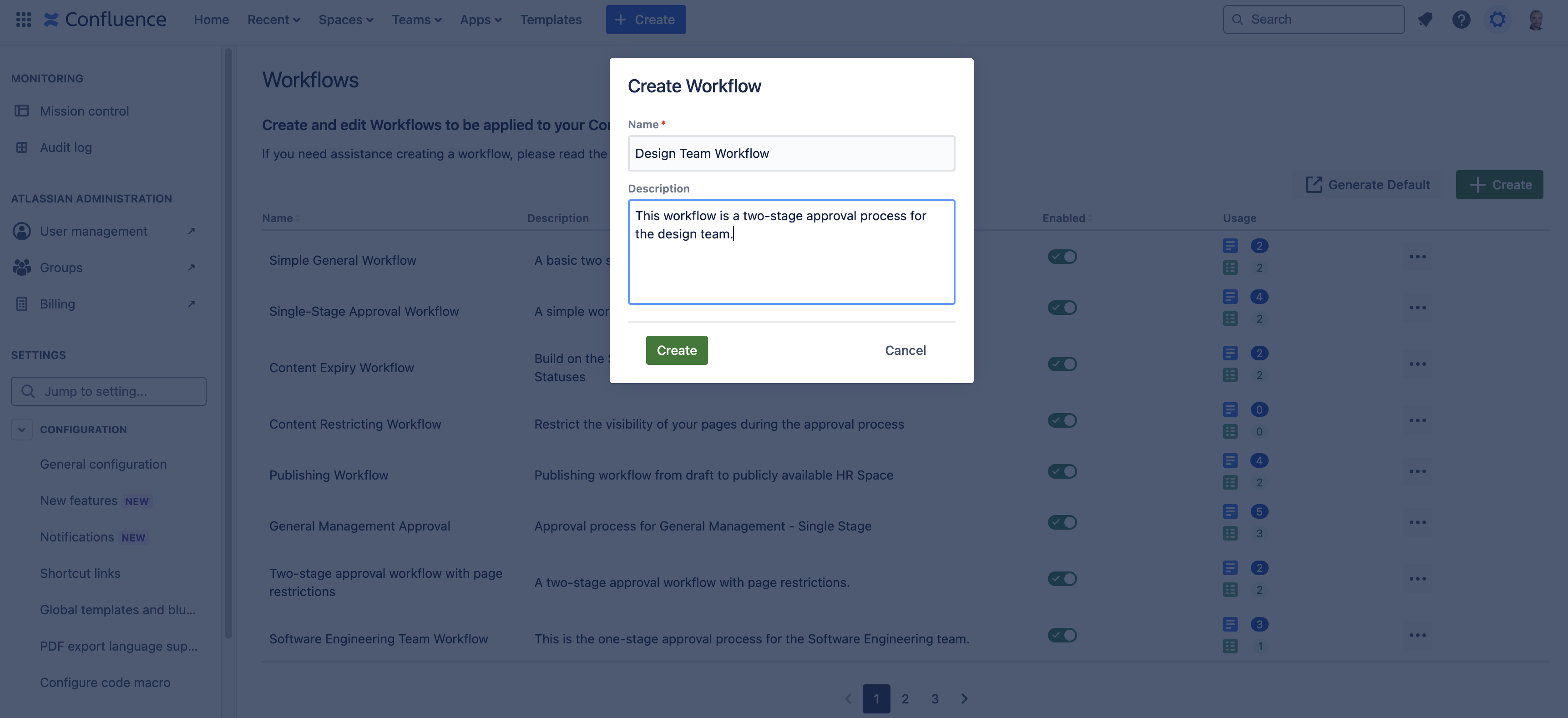Click the Generate Default button

point(1366,184)
